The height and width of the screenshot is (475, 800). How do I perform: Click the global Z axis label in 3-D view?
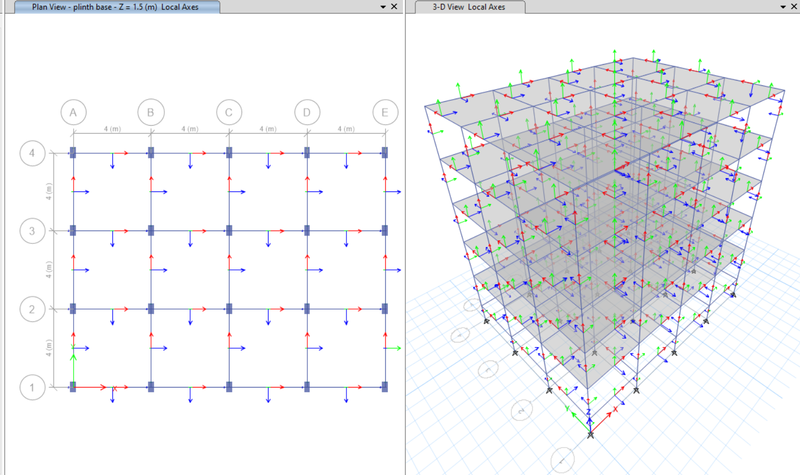click(x=588, y=412)
